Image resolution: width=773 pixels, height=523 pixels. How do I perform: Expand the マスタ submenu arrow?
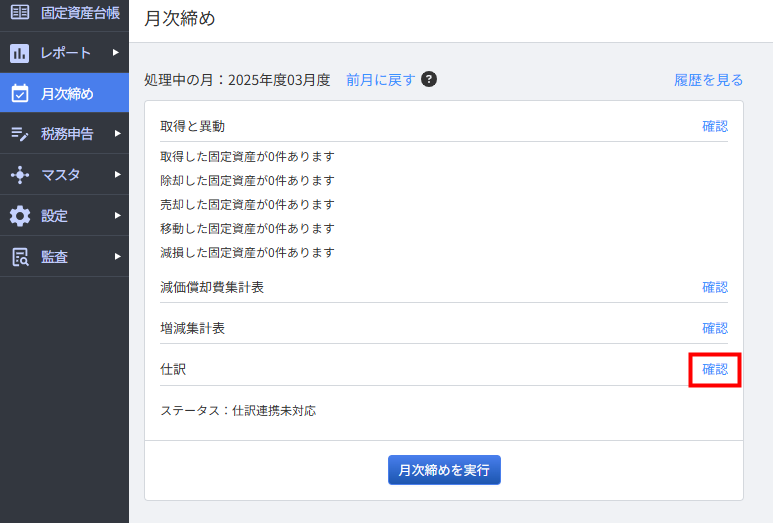[116, 175]
